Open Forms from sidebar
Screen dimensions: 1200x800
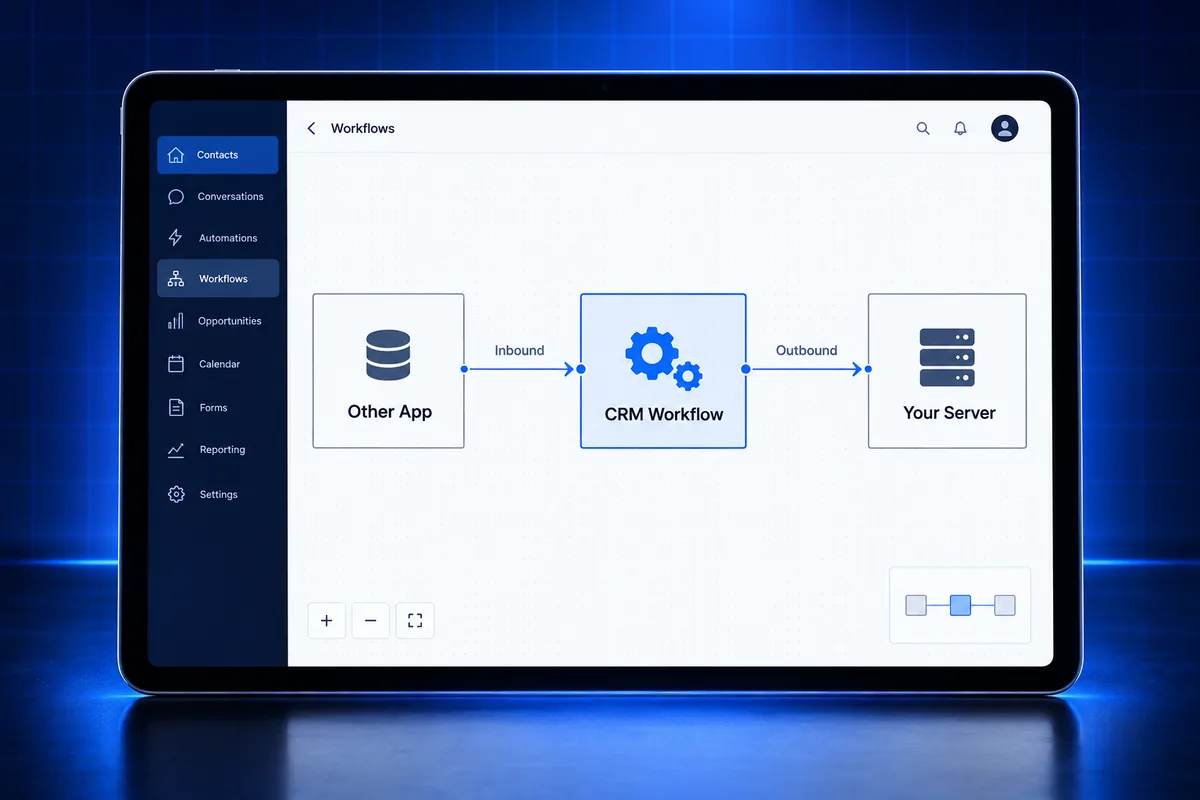(218, 407)
